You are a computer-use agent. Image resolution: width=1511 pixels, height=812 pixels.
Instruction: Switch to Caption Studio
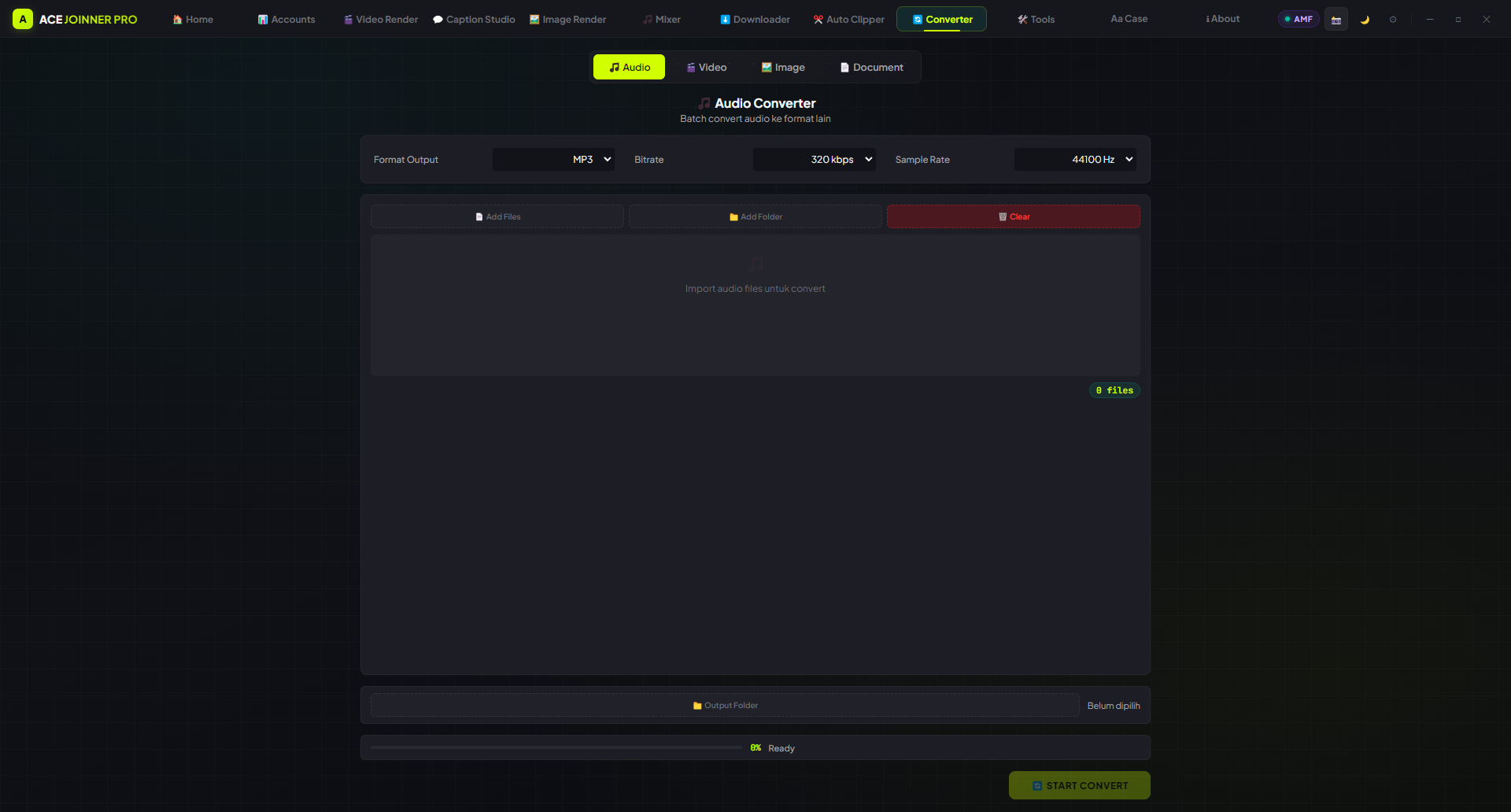[474, 19]
